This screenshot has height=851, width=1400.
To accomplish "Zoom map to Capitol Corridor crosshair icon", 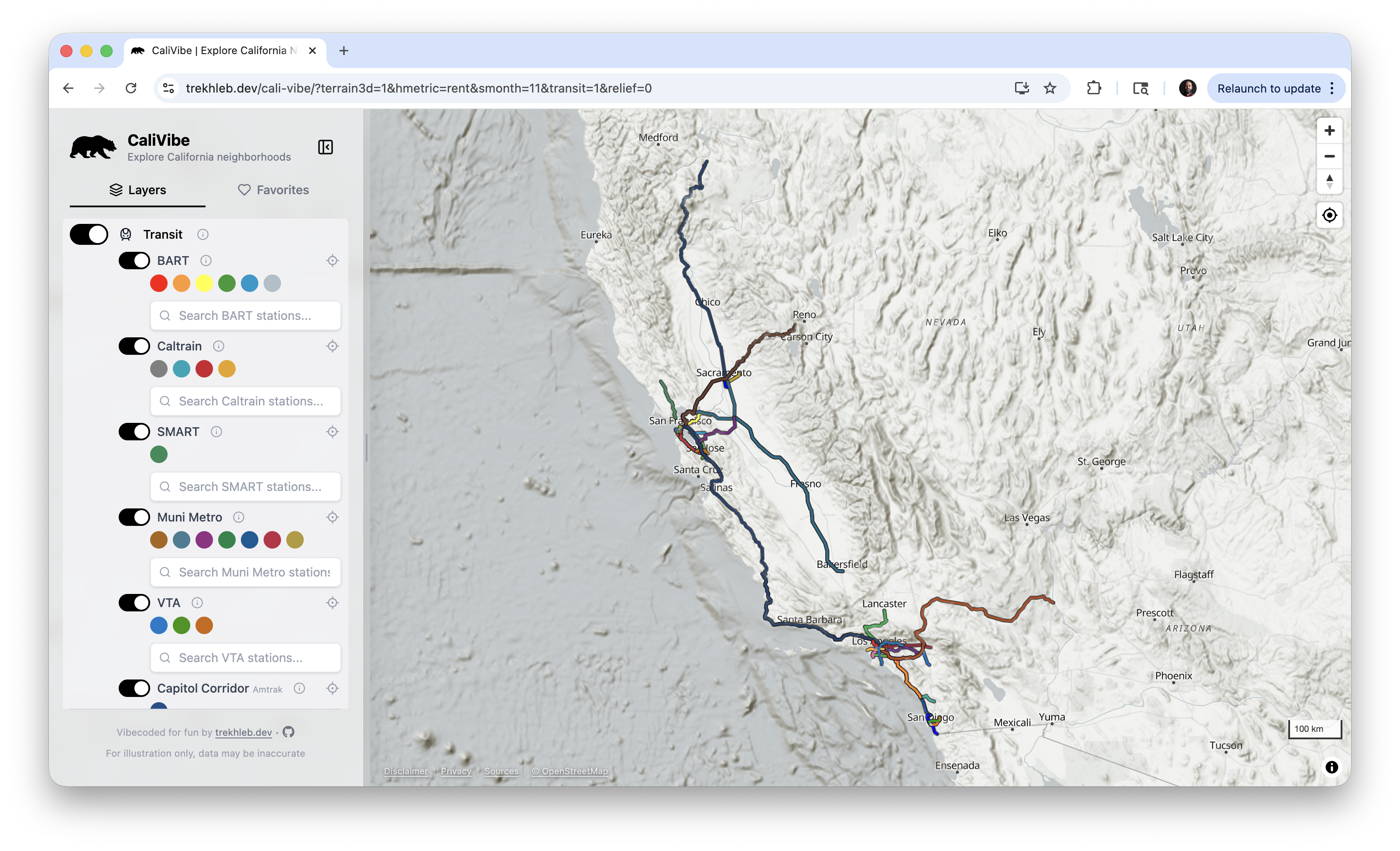I will [x=333, y=689].
